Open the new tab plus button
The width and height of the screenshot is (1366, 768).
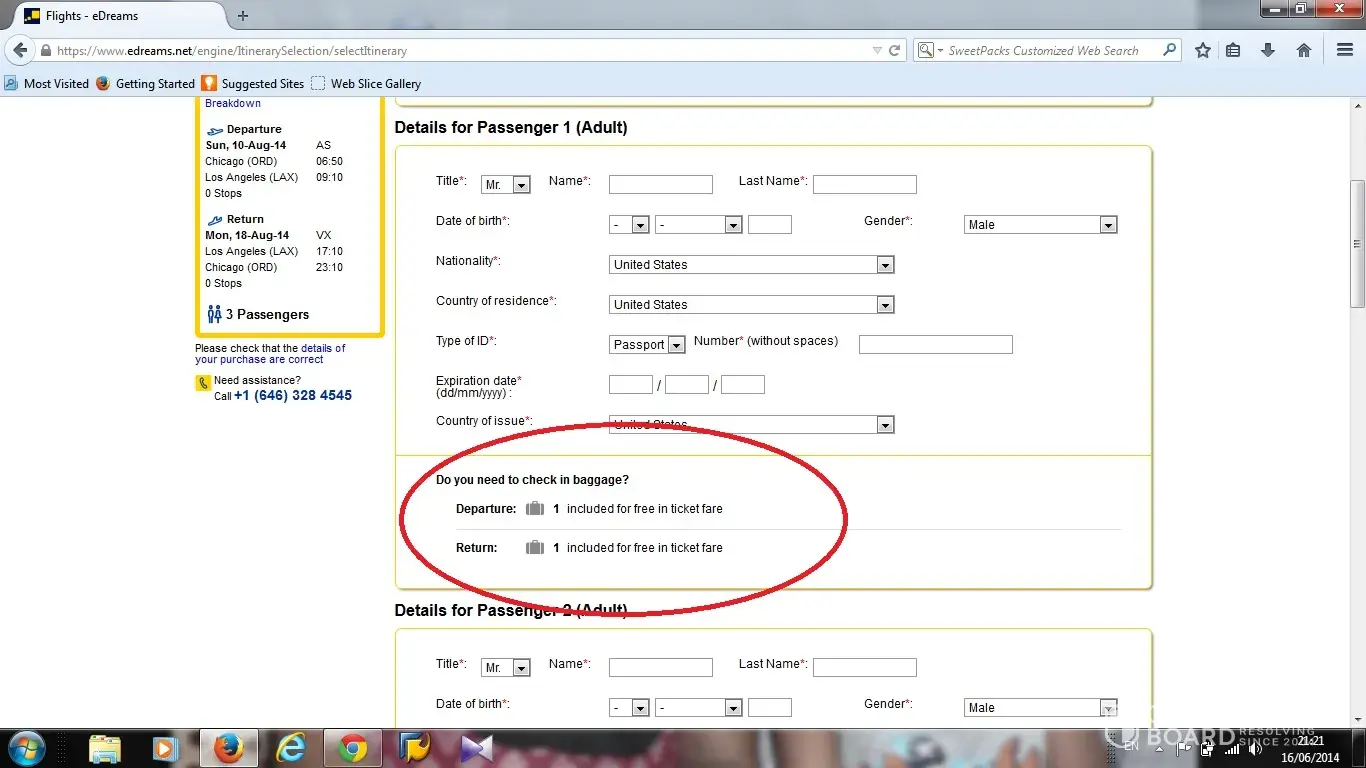click(243, 16)
